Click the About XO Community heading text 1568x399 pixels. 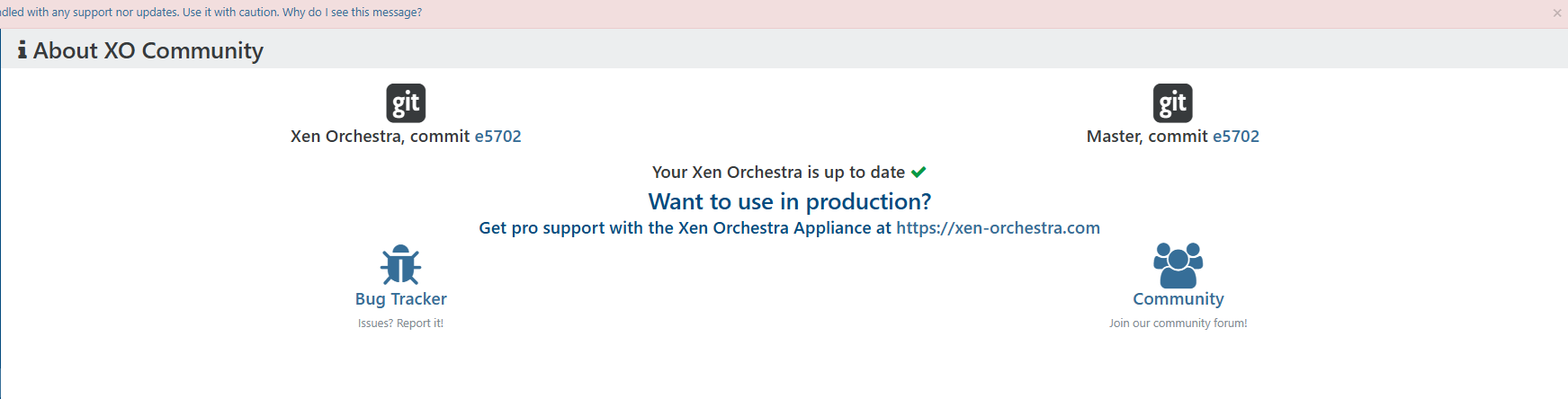(x=148, y=50)
